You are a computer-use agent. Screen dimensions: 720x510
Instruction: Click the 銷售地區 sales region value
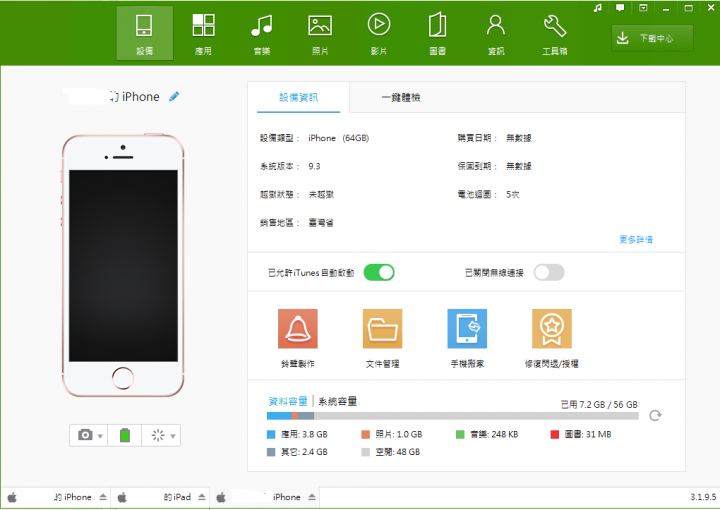(321, 223)
